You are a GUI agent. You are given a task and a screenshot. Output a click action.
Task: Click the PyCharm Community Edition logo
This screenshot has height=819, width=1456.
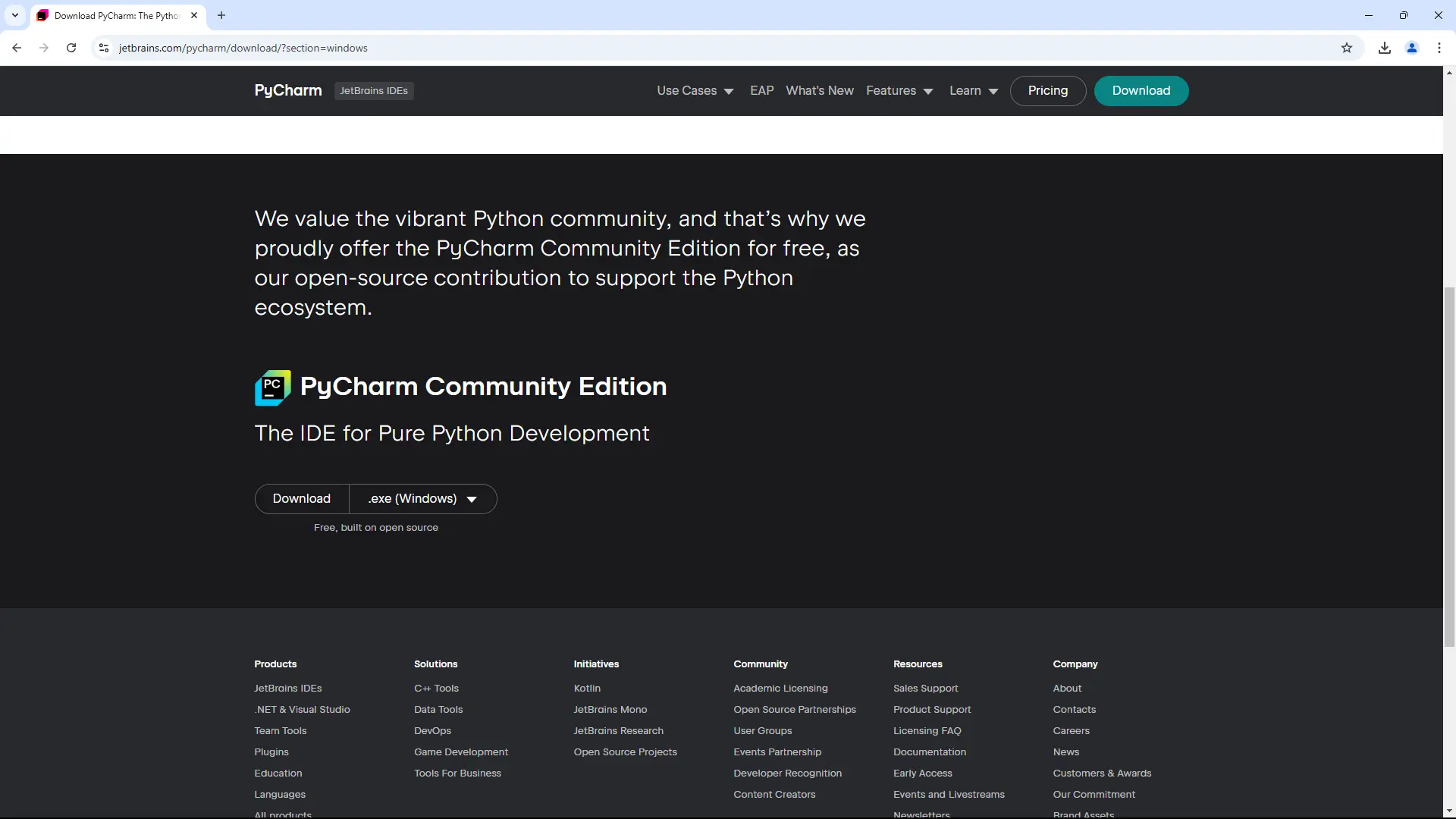pos(273,387)
